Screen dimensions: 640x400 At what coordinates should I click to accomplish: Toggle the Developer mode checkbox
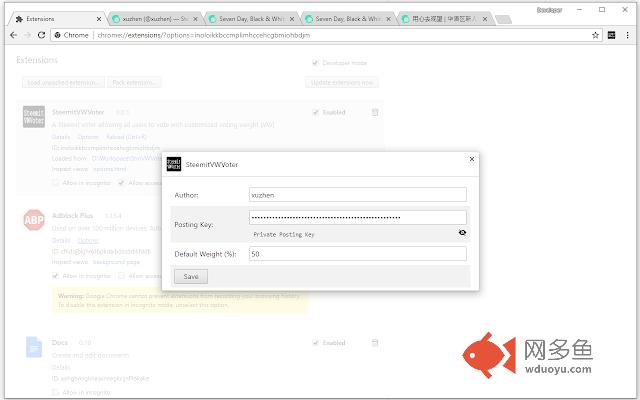click(315, 62)
